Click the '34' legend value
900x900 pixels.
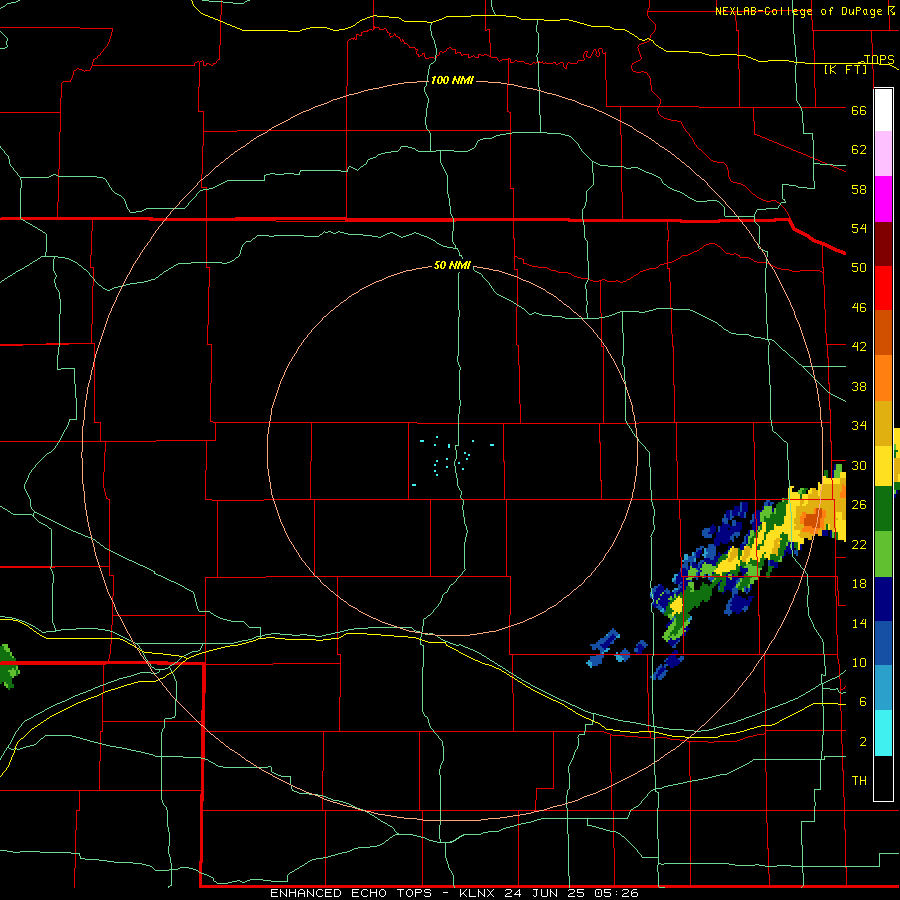tap(859, 426)
